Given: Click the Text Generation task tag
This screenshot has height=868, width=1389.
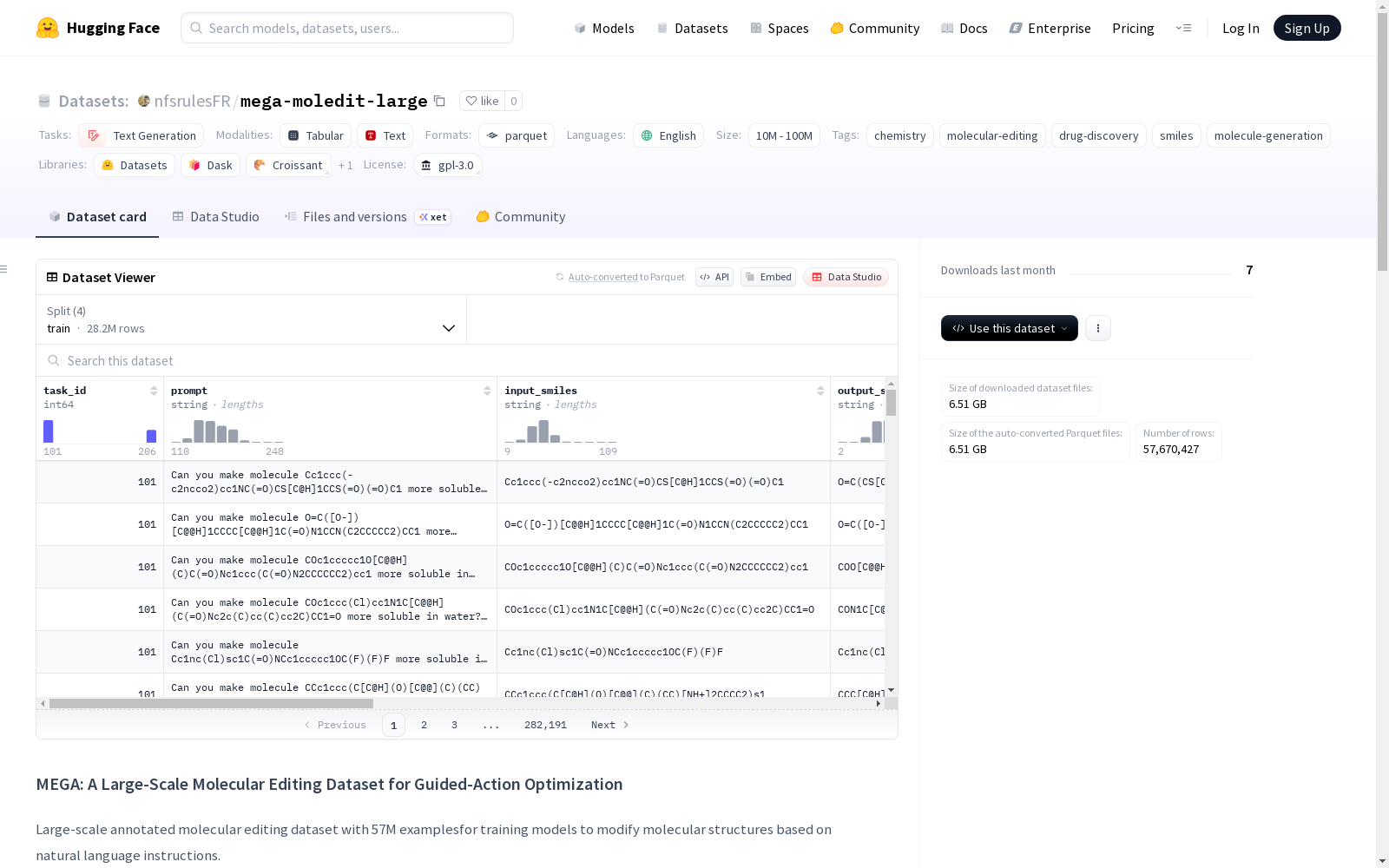Looking at the screenshot, I should [142, 135].
